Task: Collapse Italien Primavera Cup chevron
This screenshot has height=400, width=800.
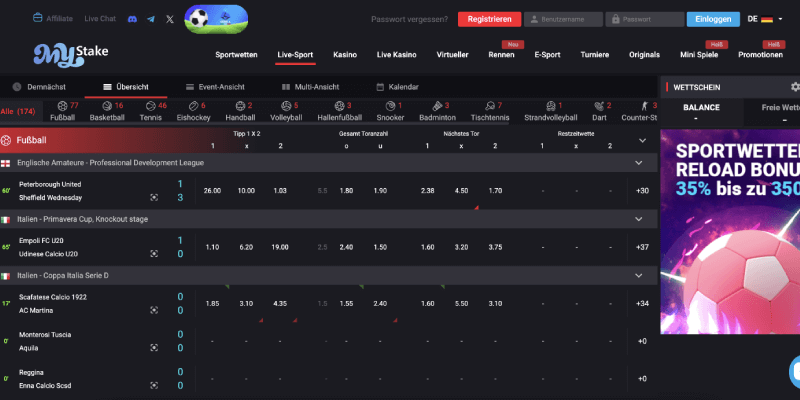Action: pos(638,219)
